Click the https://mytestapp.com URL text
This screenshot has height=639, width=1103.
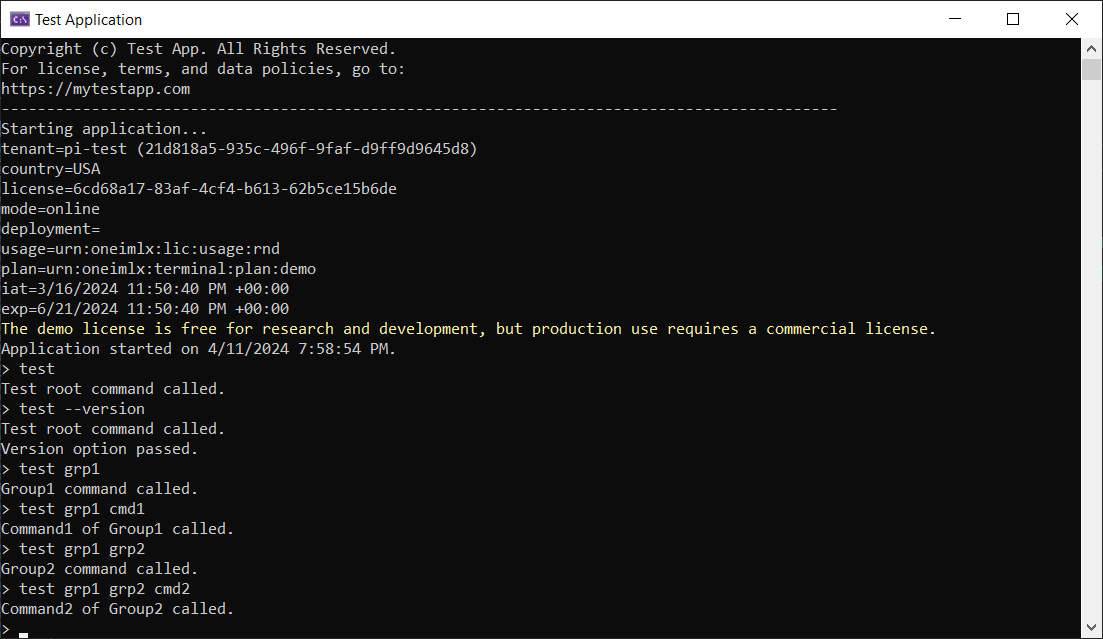pos(95,89)
